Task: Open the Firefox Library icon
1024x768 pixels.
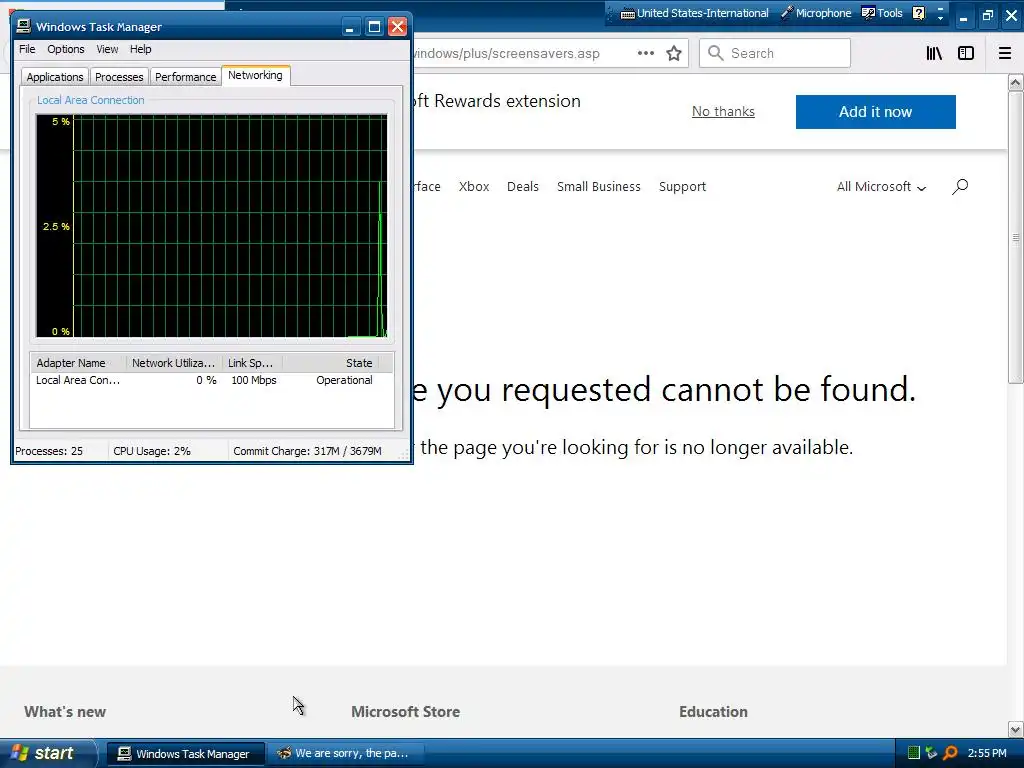Action: [x=934, y=53]
